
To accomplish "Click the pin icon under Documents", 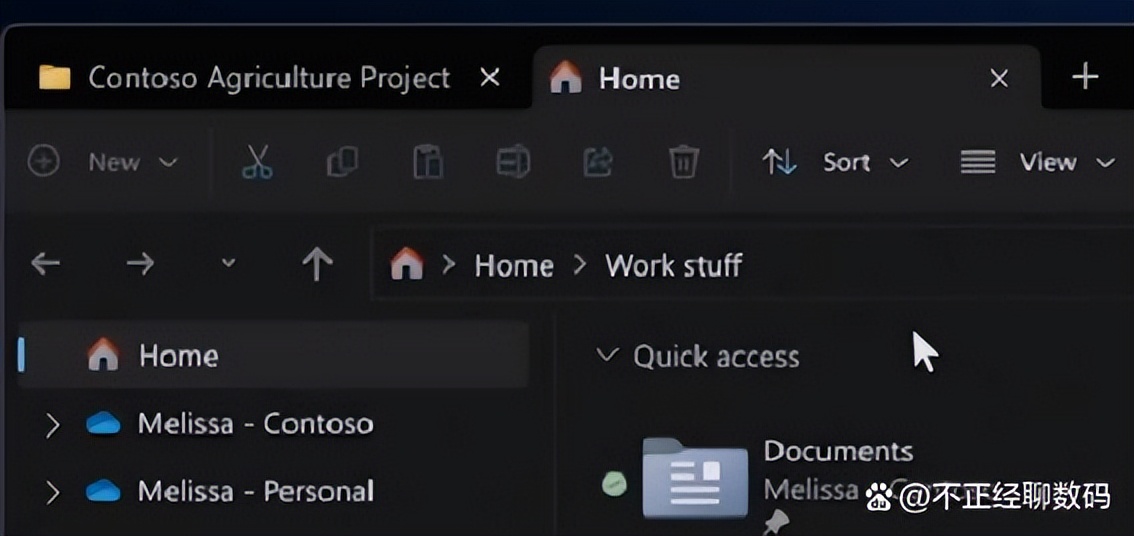I will point(777,522).
